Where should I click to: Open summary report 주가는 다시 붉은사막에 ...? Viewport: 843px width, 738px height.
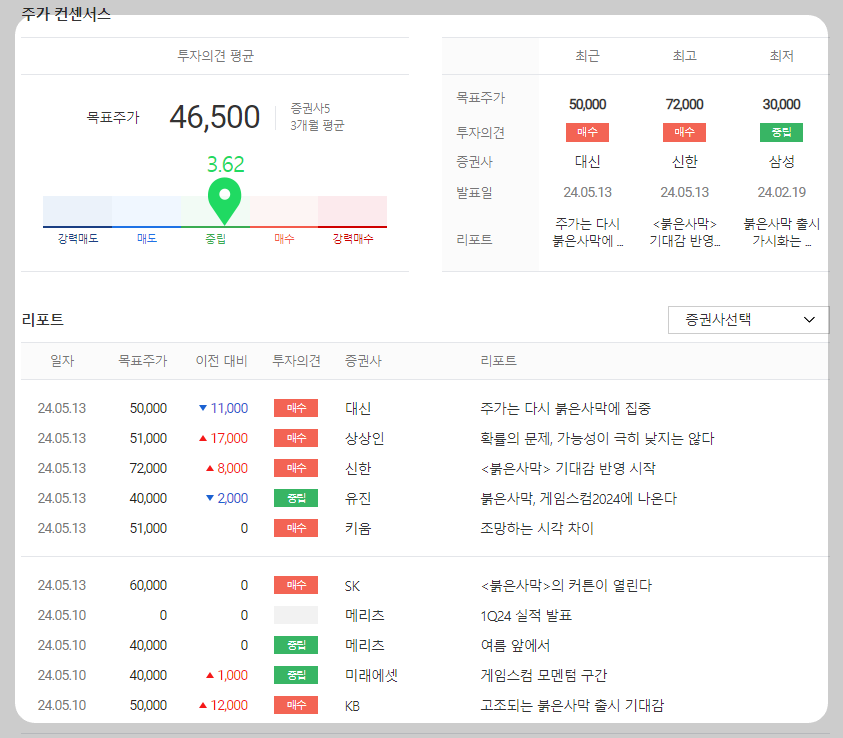click(x=588, y=232)
